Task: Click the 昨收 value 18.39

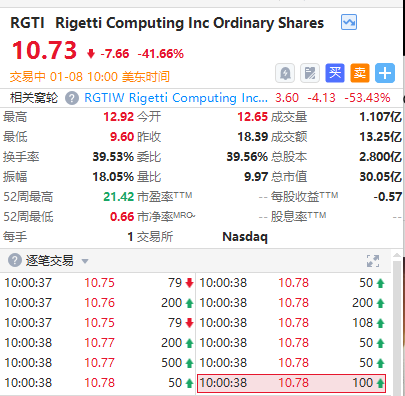Action: [252, 137]
